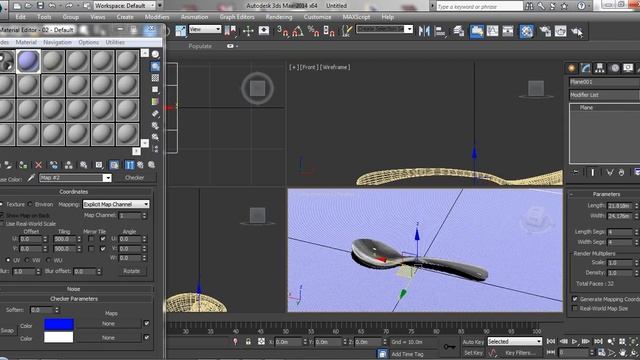
Task: Click the Pan View hand icon
Action: click(x=622, y=352)
